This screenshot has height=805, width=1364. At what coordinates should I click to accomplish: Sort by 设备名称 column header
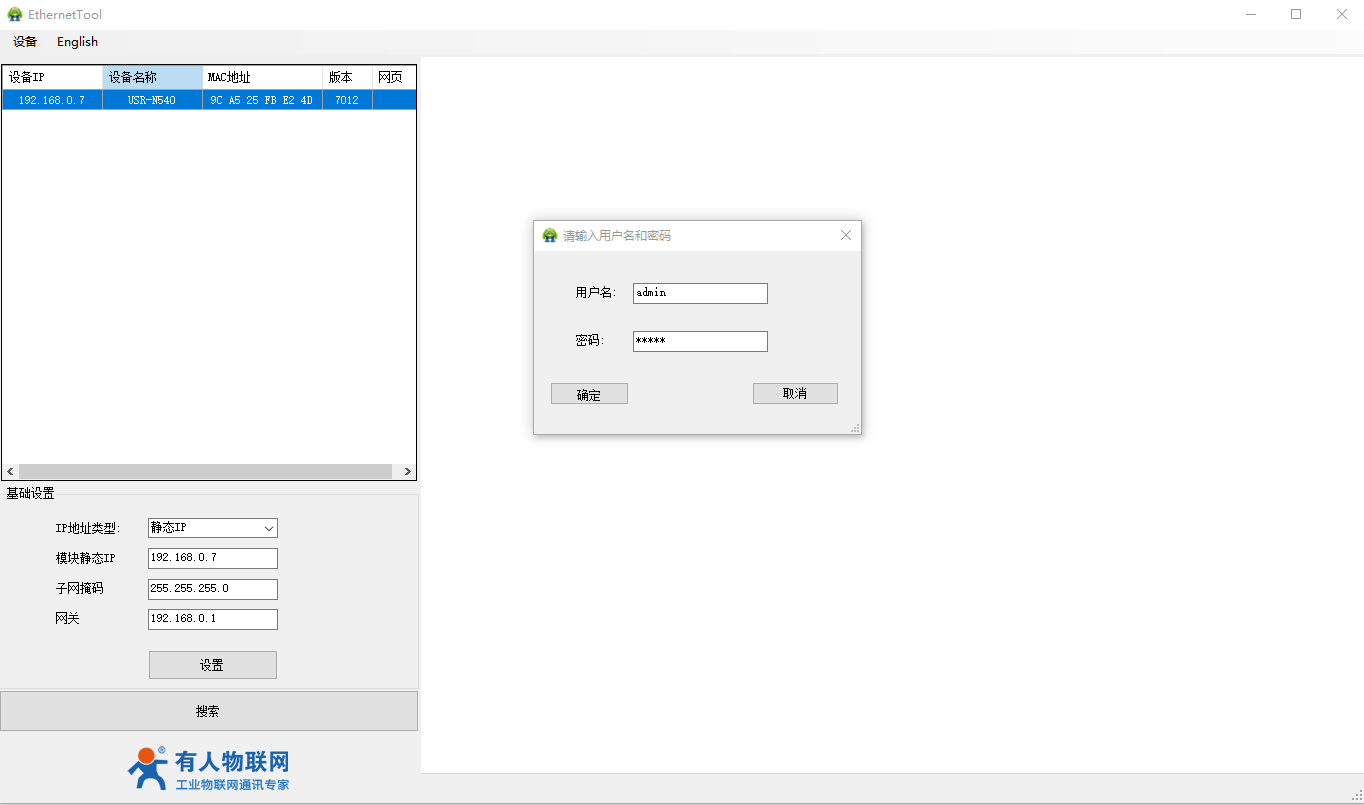pos(152,77)
